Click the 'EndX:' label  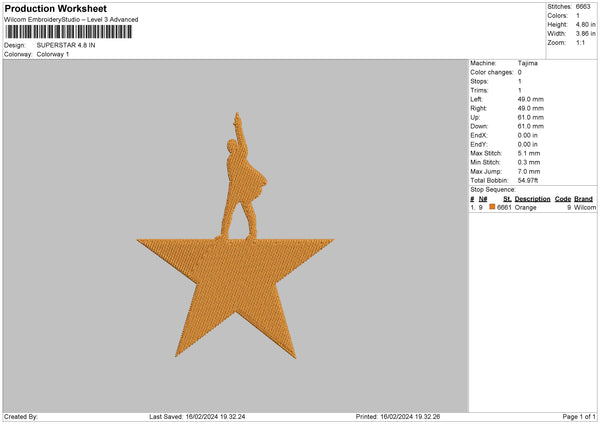pos(479,135)
